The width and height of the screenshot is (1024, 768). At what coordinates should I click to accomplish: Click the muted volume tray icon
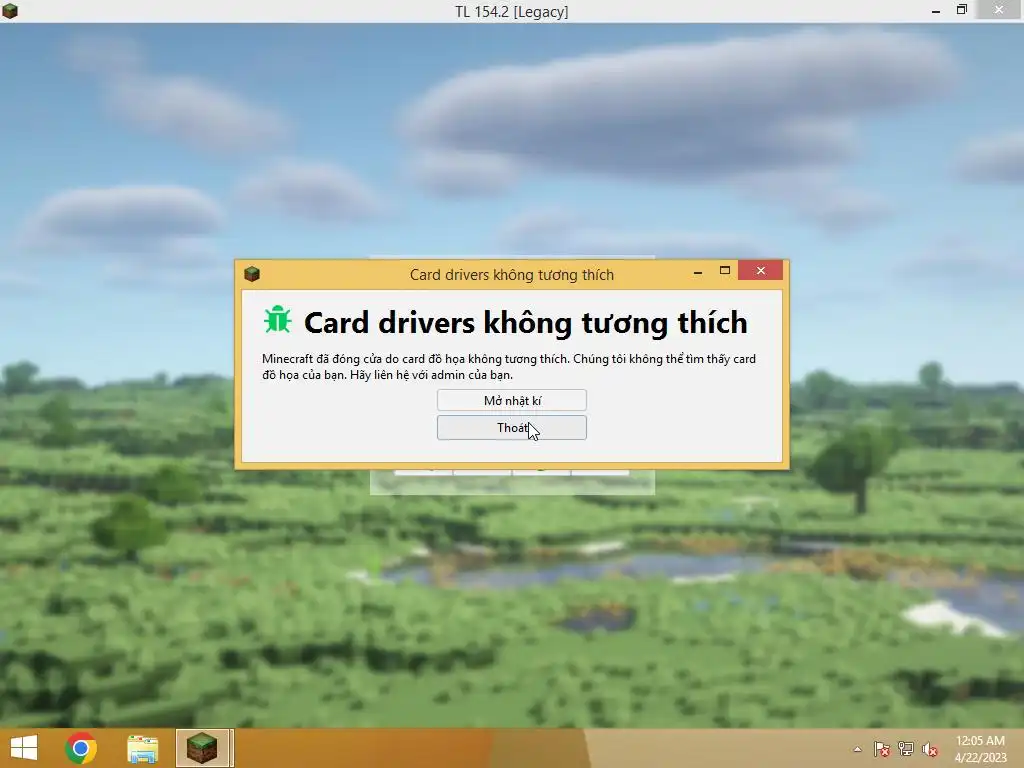[x=929, y=749]
